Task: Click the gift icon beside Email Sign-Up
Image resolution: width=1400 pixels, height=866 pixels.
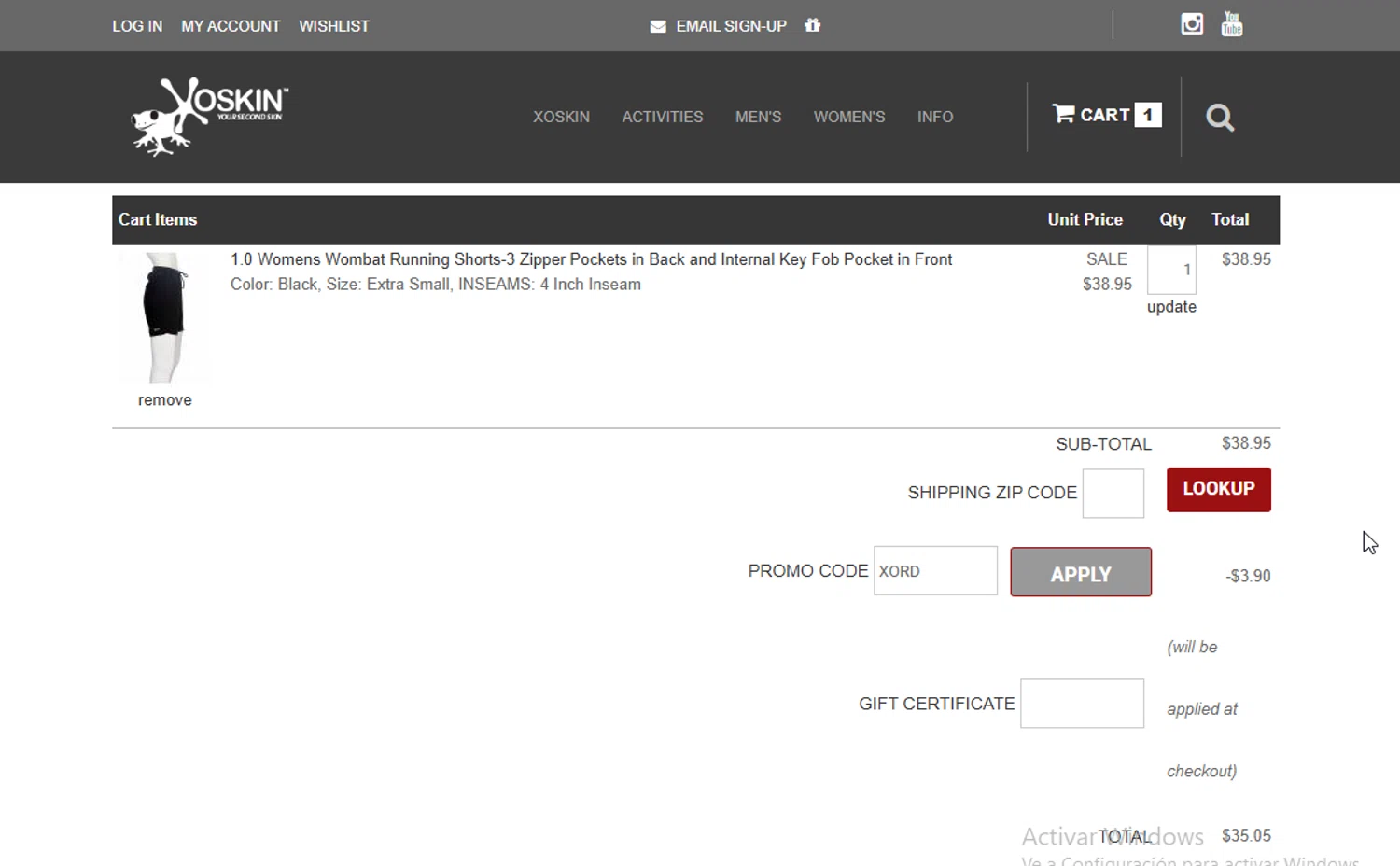Action: 813,25
